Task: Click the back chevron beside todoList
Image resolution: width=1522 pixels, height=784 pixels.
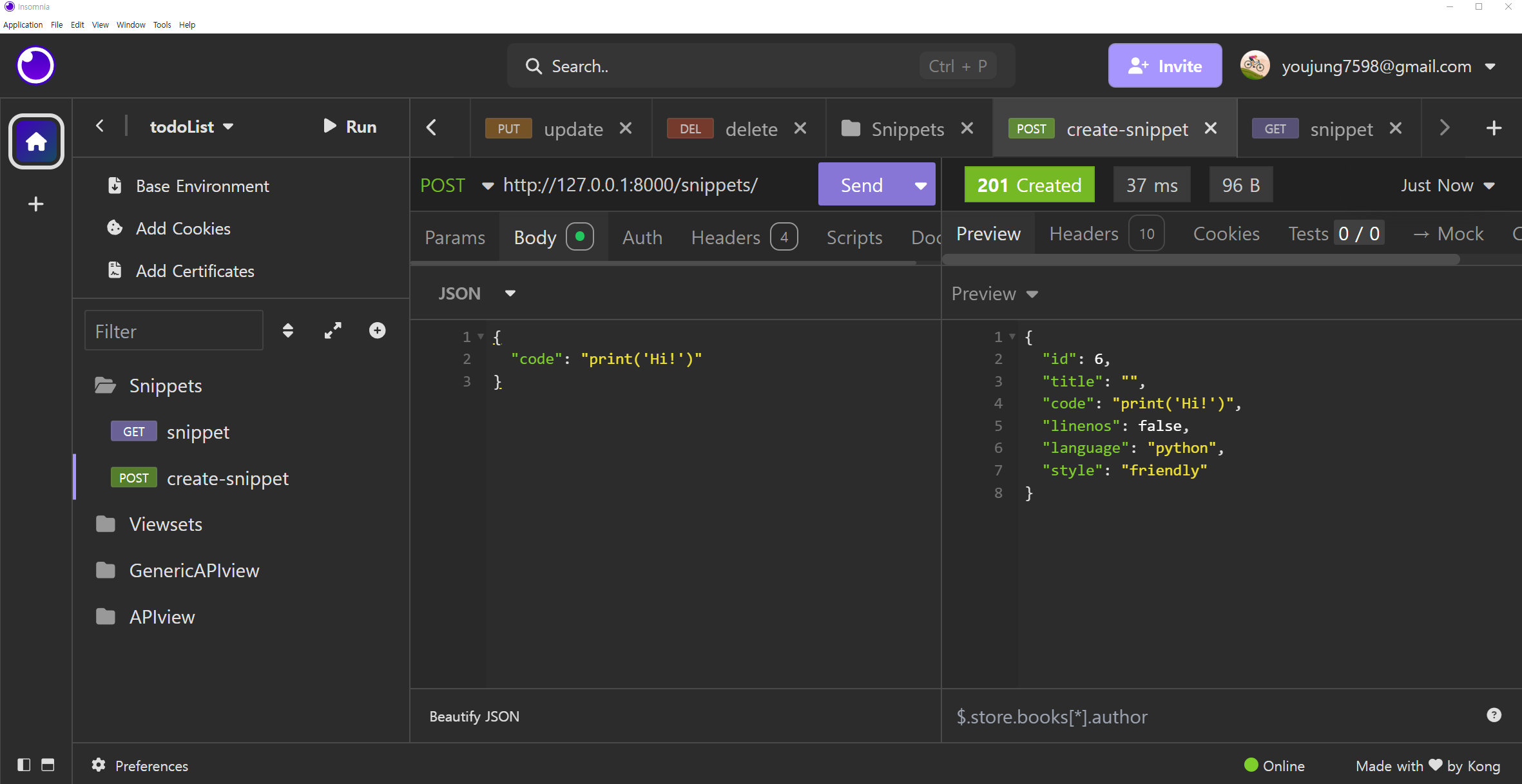Action: pyautogui.click(x=100, y=126)
